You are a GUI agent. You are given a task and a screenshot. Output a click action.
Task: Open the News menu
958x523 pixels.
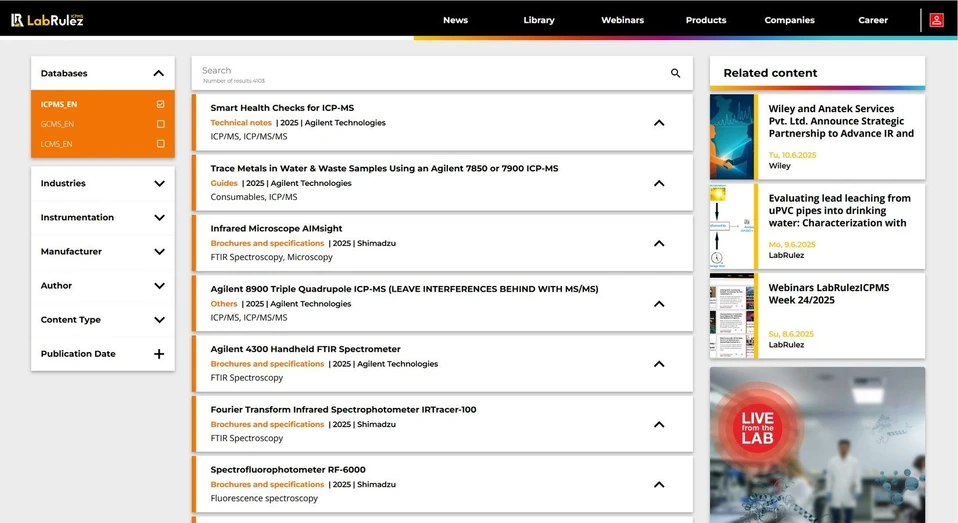(x=455, y=20)
